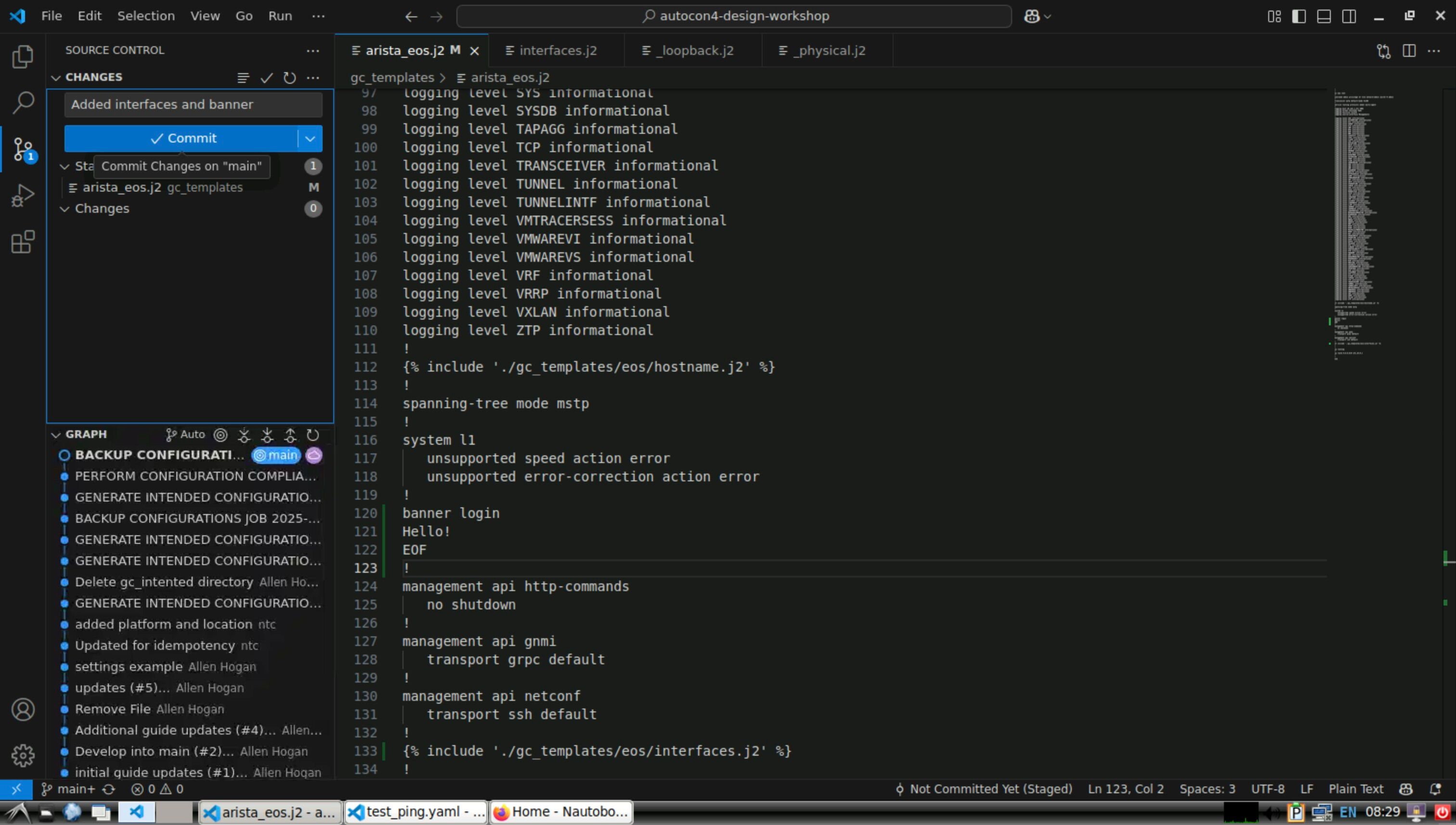Open the Explorer view in activity bar
This screenshot has height=825, width=1456.
pyautogui.click(x=23, y=57)
